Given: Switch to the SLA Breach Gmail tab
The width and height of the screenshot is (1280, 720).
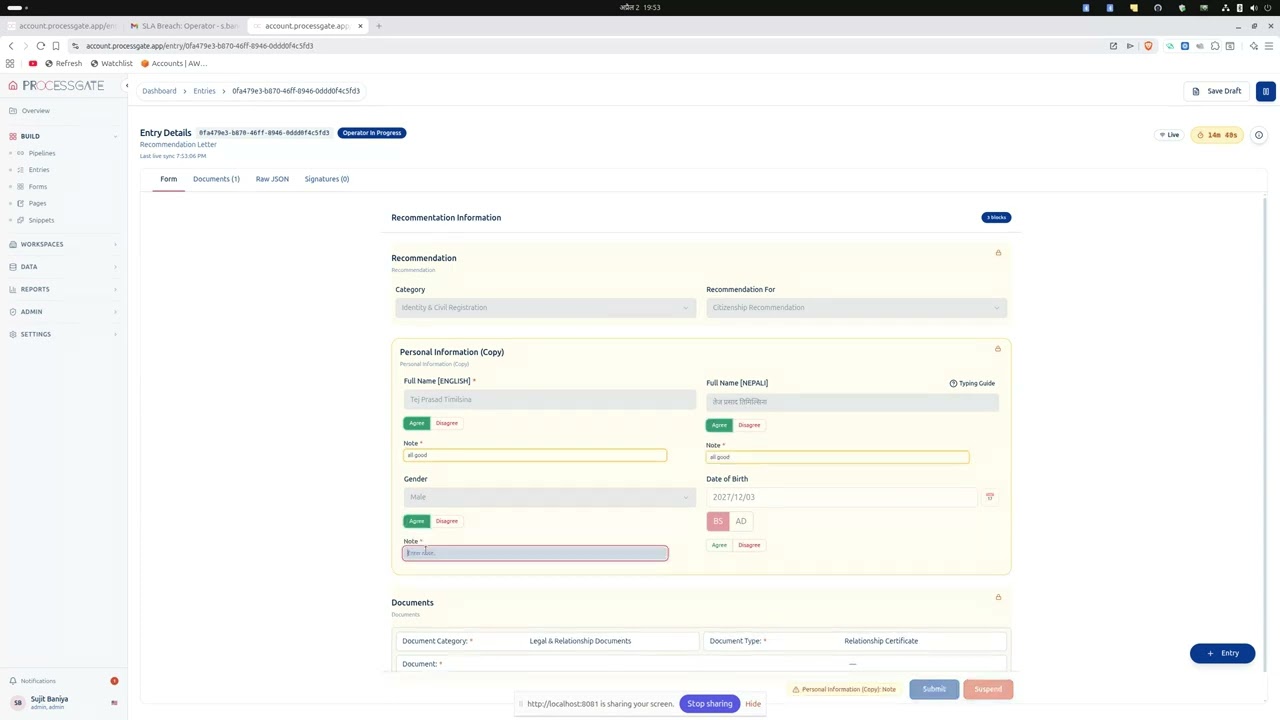Looking at the screenshot, I should 184,26.
